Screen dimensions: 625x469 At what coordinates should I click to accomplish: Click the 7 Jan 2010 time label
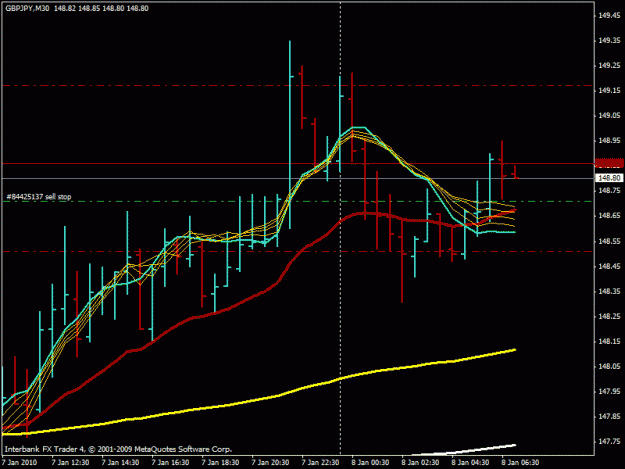coord(20,462)
